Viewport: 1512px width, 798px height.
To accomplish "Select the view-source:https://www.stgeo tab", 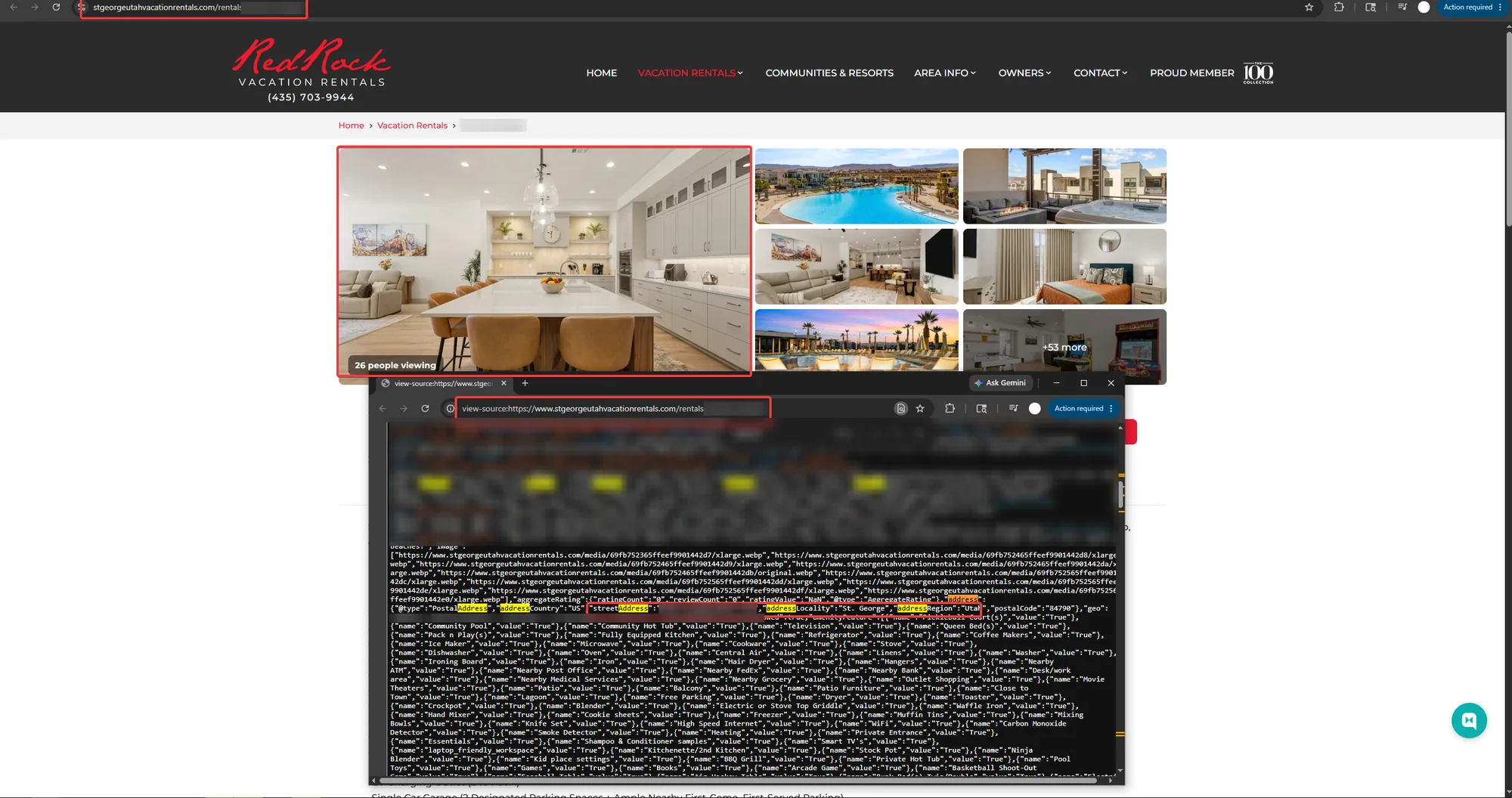I will coord(442,383).
